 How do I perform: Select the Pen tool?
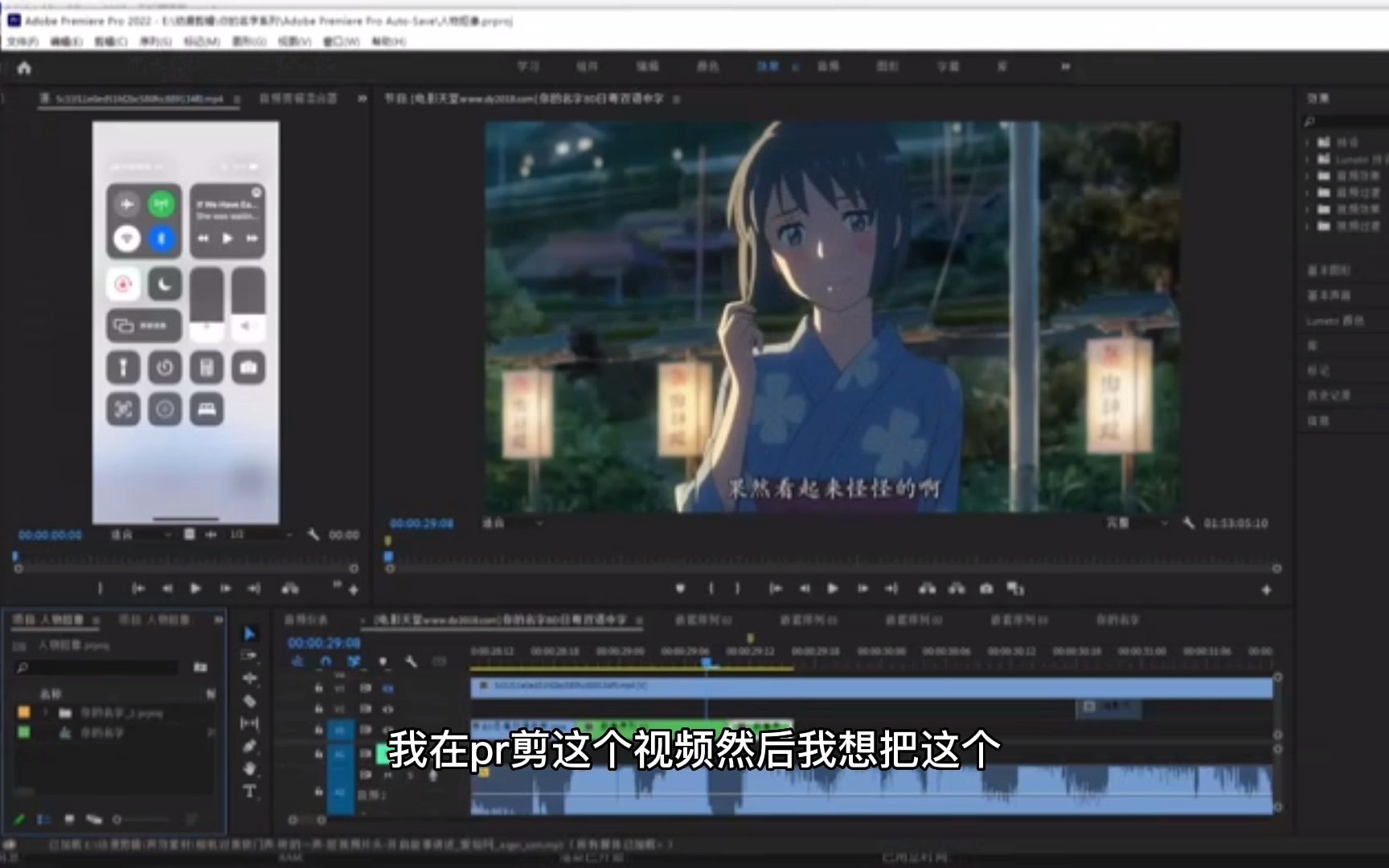click(x=249, y=746)
